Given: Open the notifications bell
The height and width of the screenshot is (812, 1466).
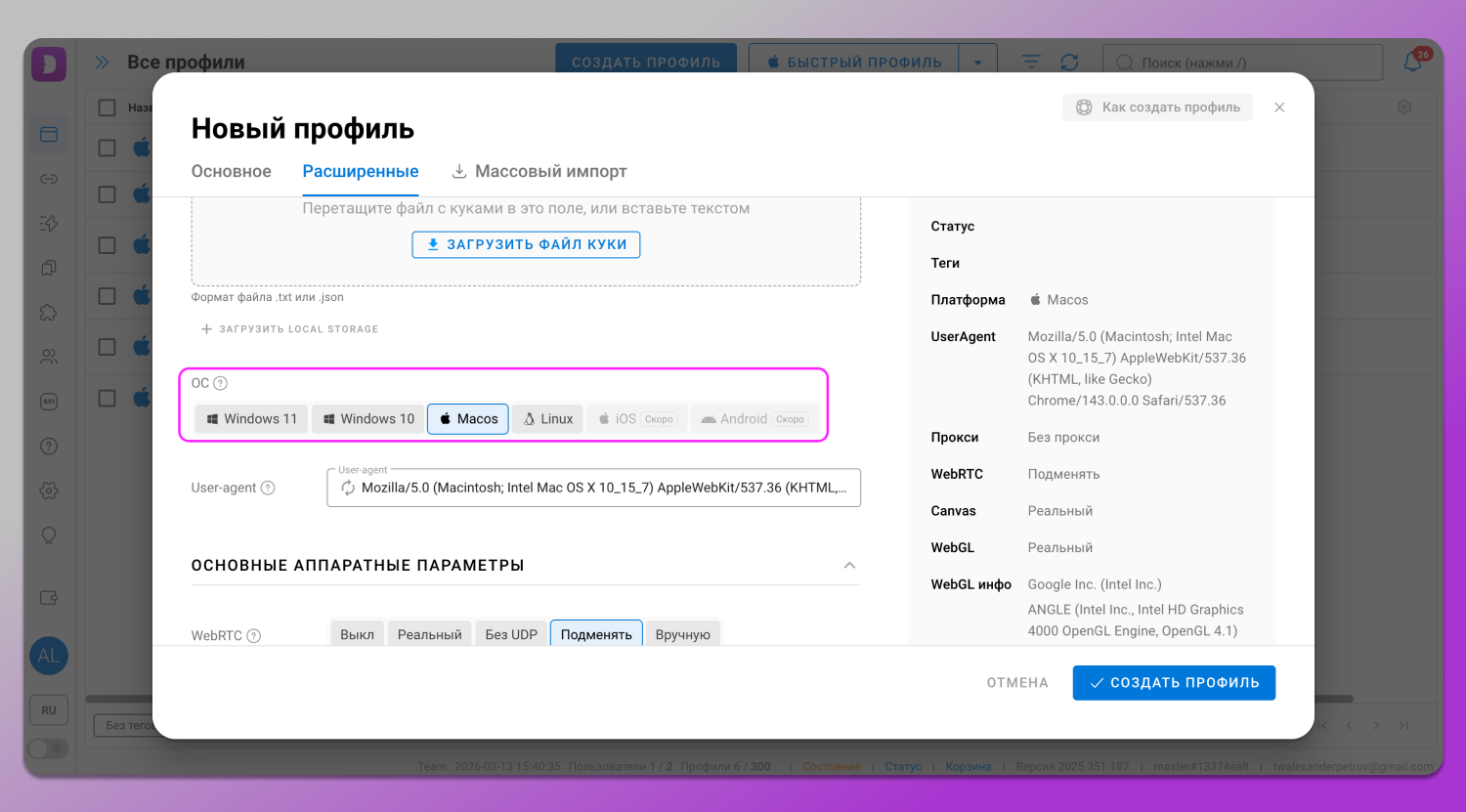Looking at the screenshot, I should click(1413, 62).
